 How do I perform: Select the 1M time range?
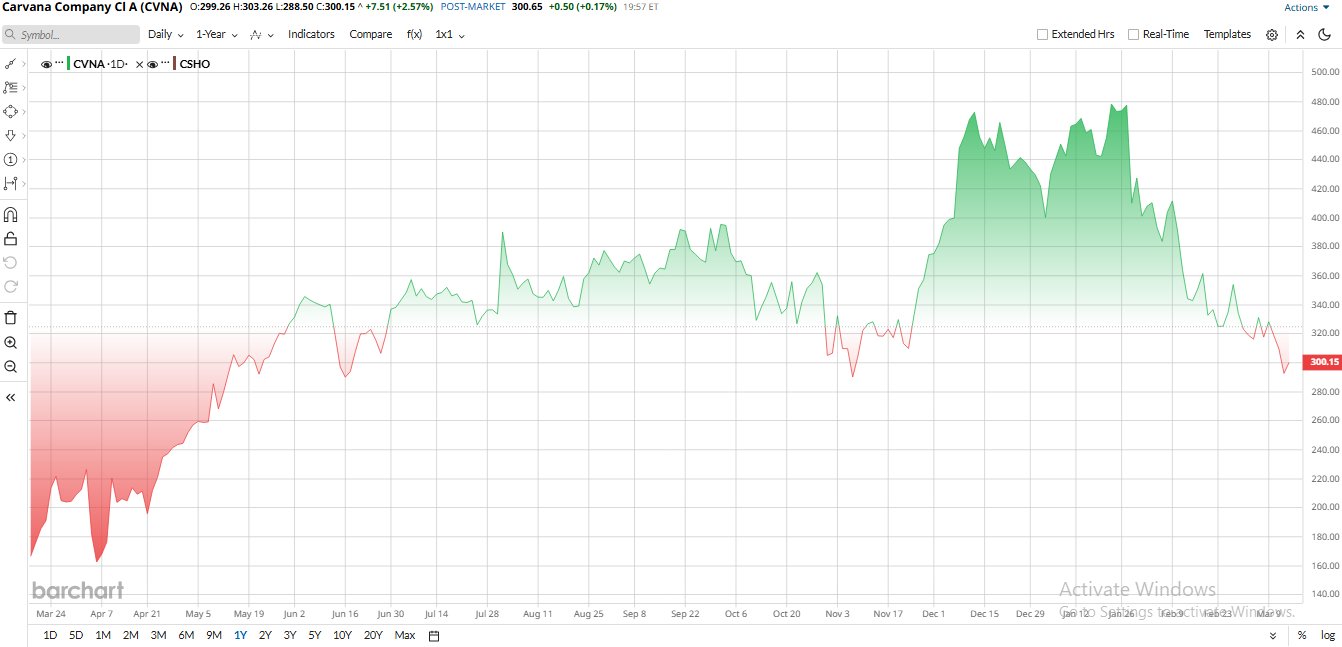[103, 635]
